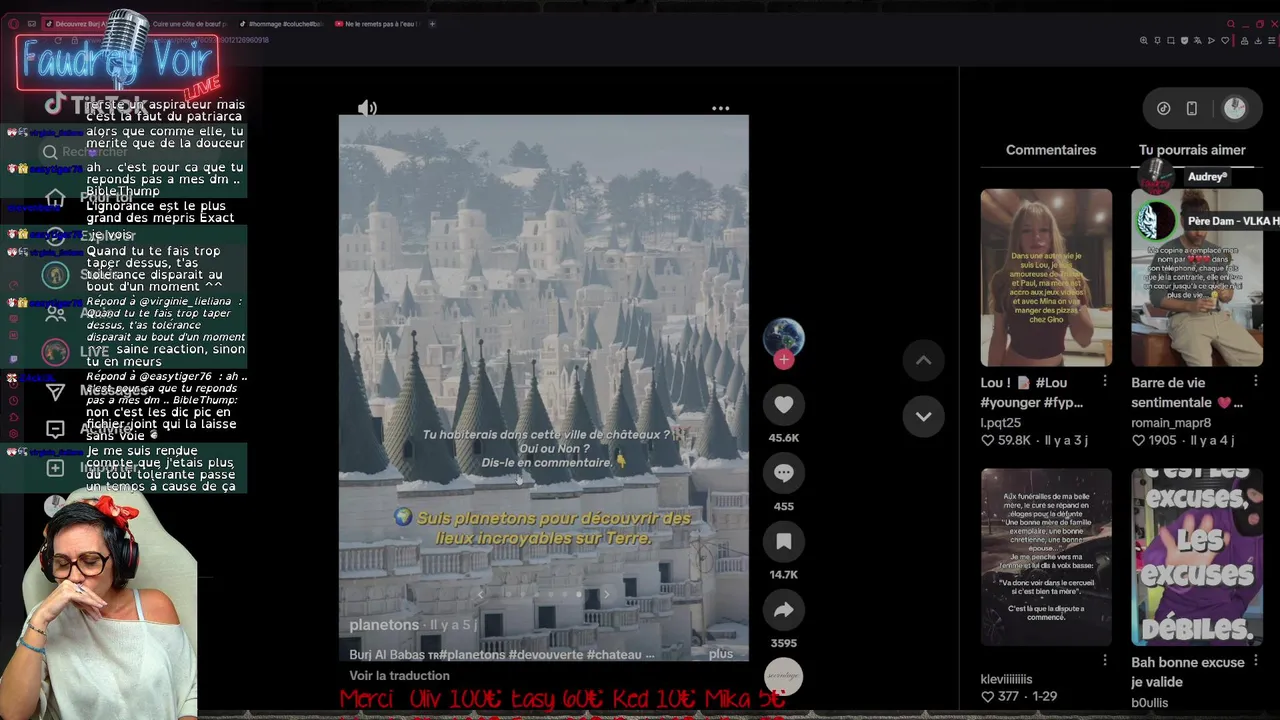Screen dimensions: 1280x720
Task: Open the sound disc icon below share
Action: click(784, 677)
